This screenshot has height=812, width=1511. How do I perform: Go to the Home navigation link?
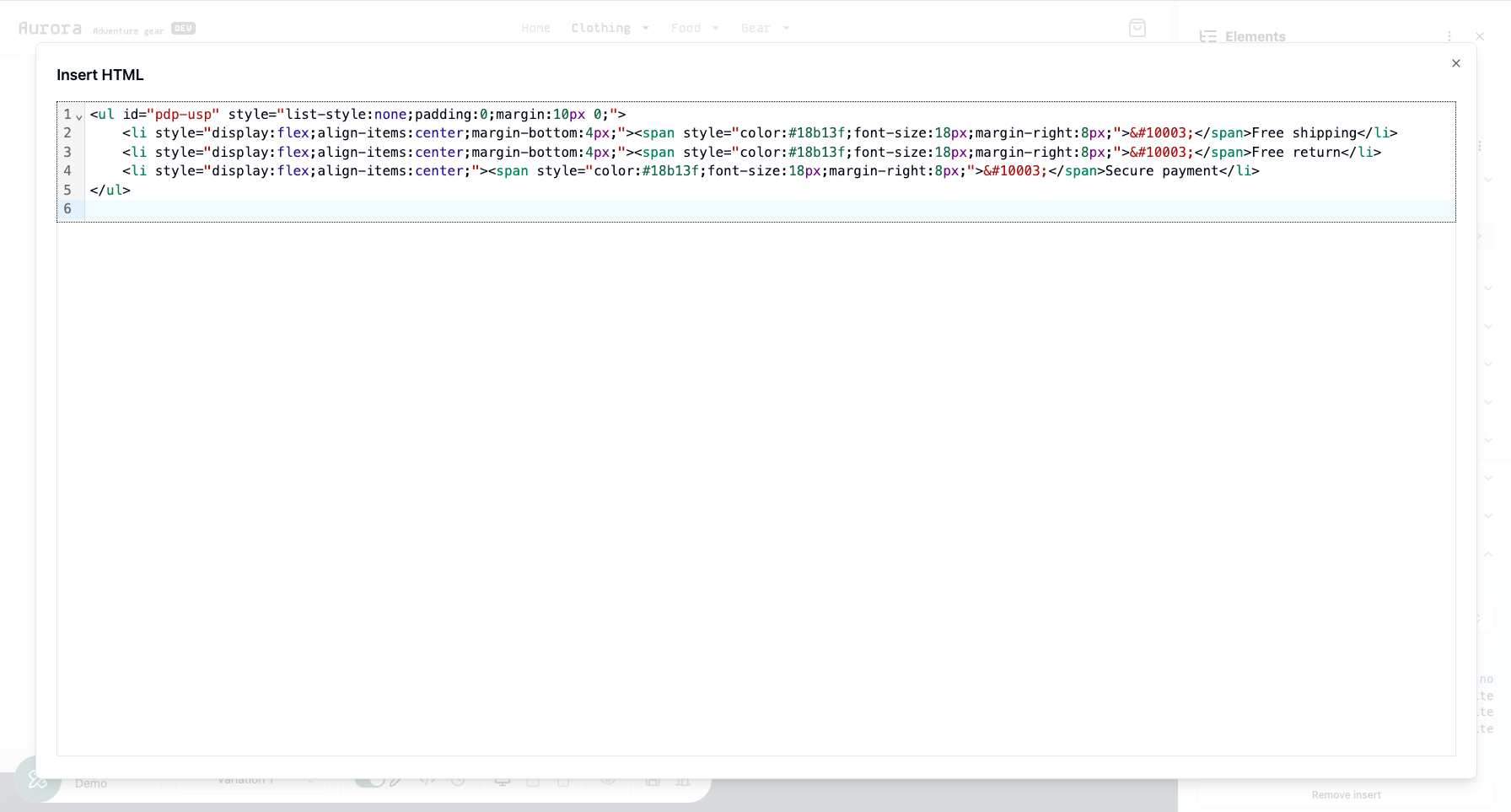tap(535, 28)
